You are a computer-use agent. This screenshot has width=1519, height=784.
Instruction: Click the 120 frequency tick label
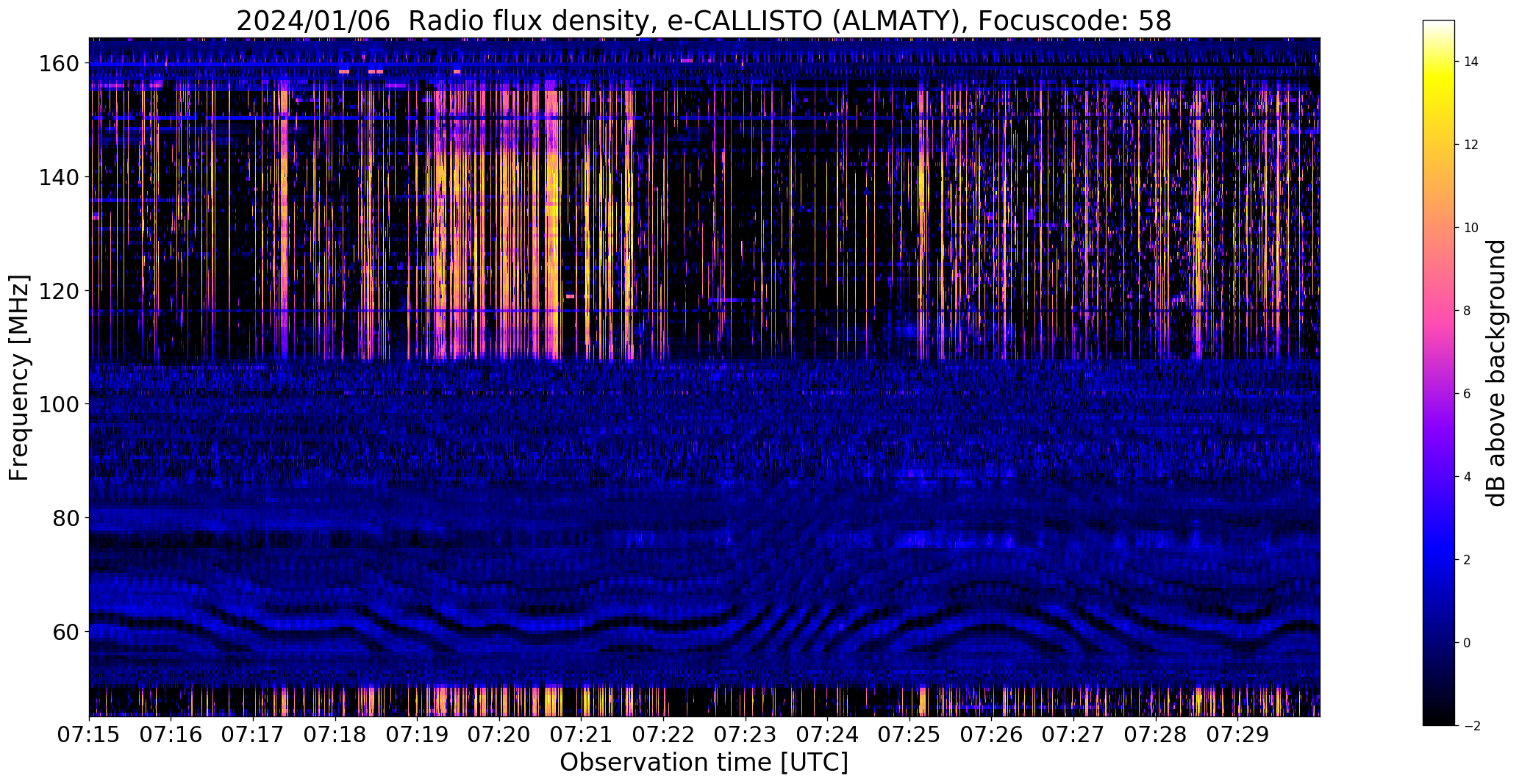58,291
